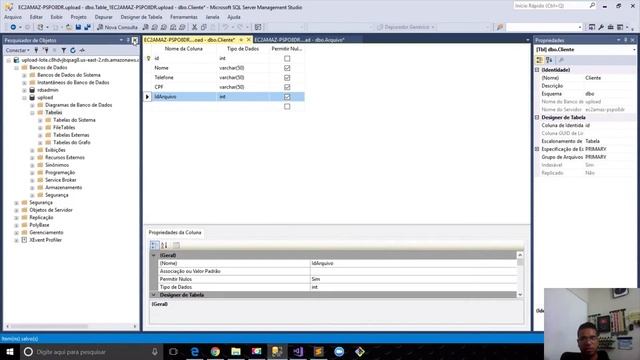Image resolution: width=640 pixels, height=360 pixels.
Task: Close the dbo.Cliente designer tab
Action: (248, 40)
